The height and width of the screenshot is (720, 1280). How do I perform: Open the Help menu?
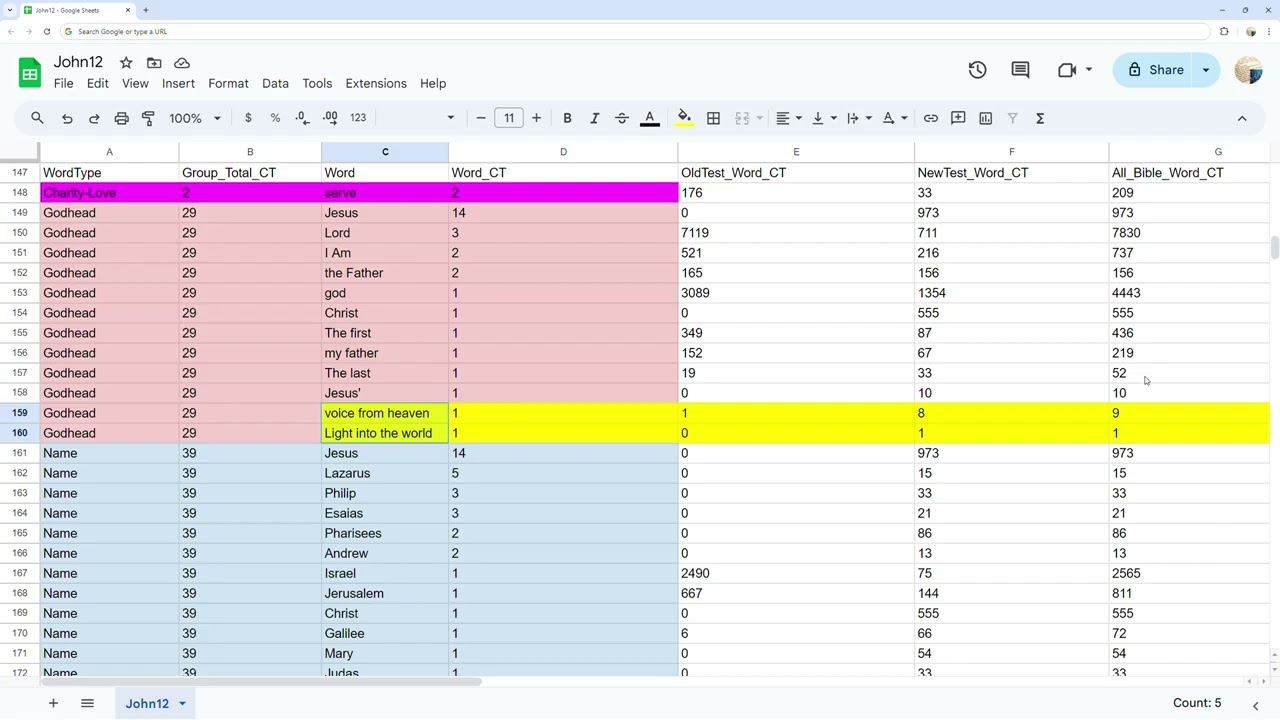(x=433, y=83)
